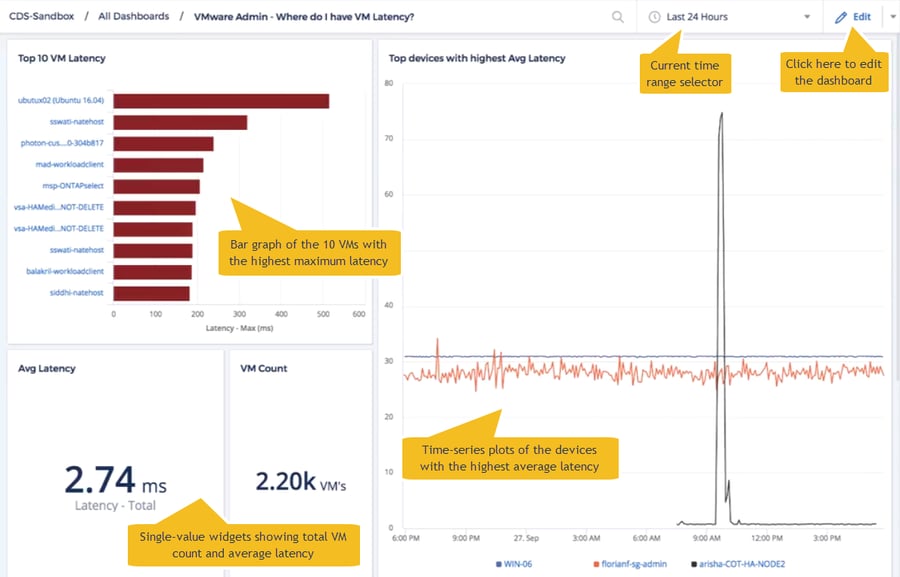The height and width of the screenshot is (577, 900).
Task: Click the siddhi-natehost latency bar
Action: tap(150, 293)
